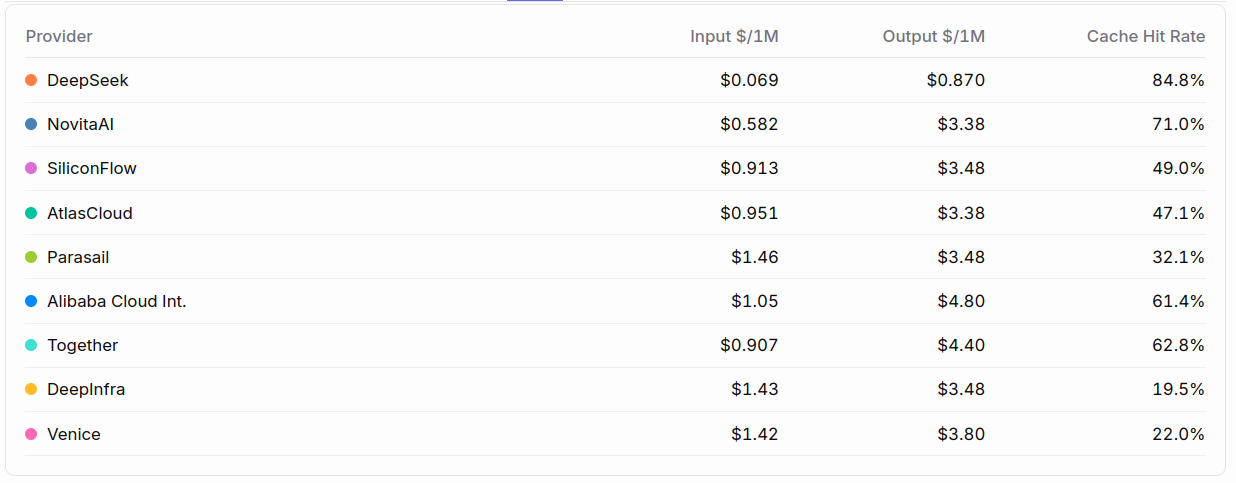Click the green AtlasCloud color dot
The image size is (1236, 483).
[31, 213]
